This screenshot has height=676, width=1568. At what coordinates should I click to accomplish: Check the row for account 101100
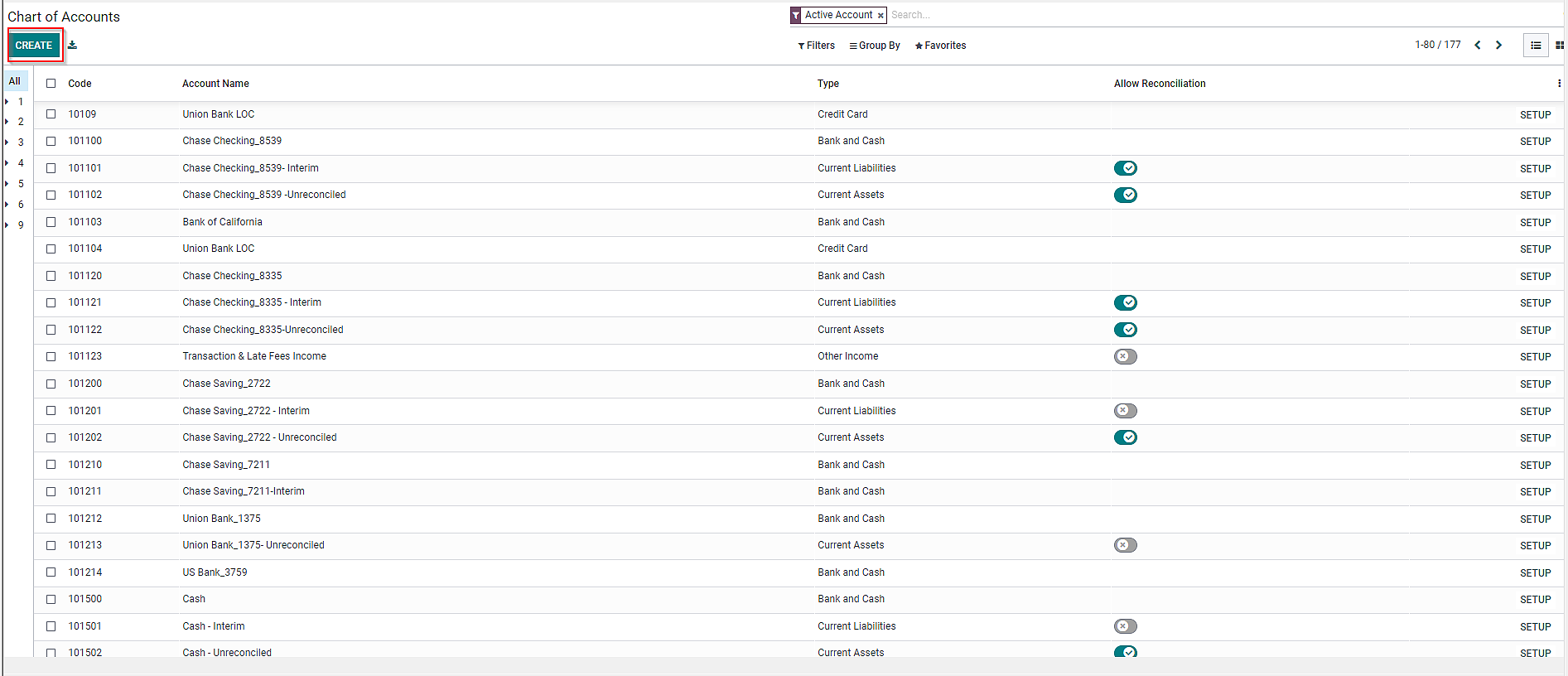pos(51,141)
